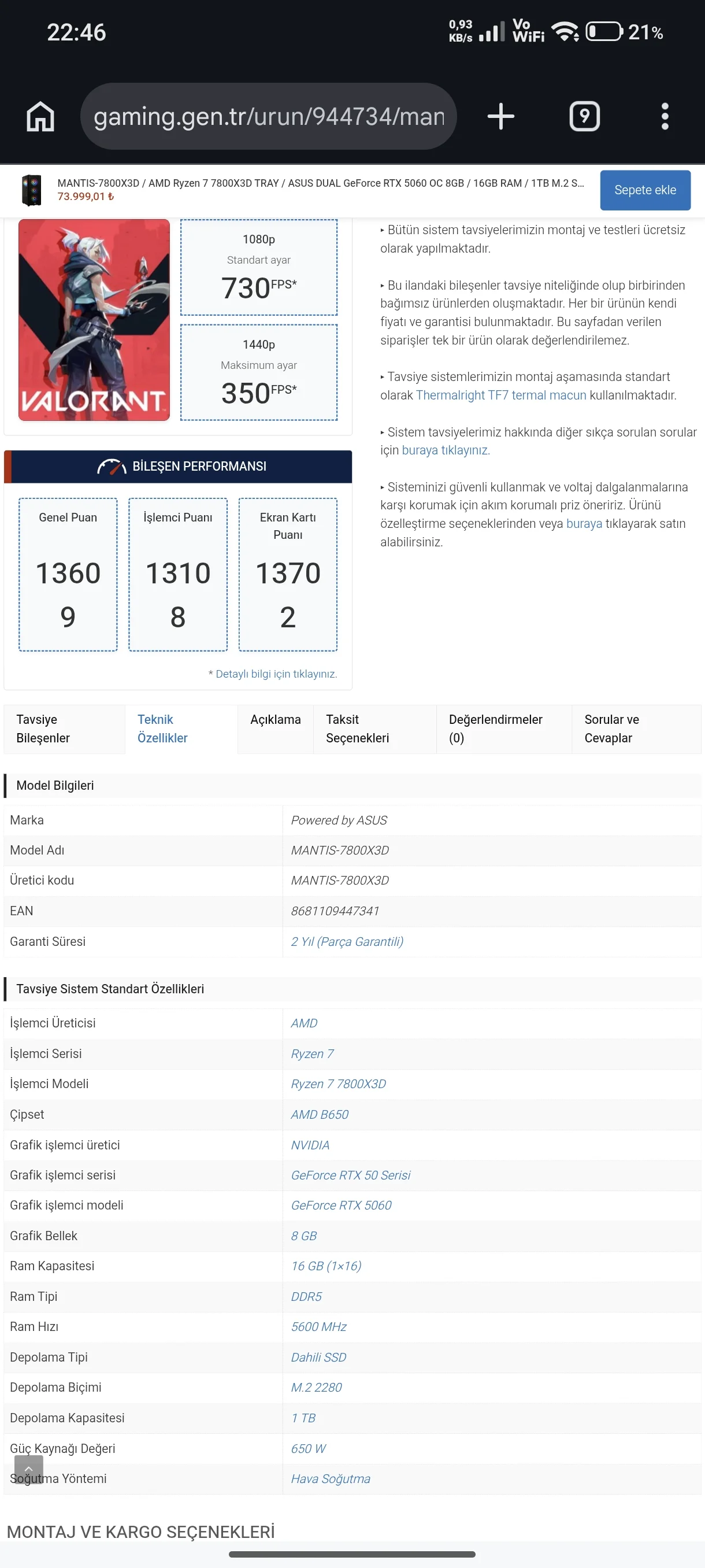The image size is (705, 1568).
Task: Tap the İşlemci Puanı score box
Action: (177, 575)
